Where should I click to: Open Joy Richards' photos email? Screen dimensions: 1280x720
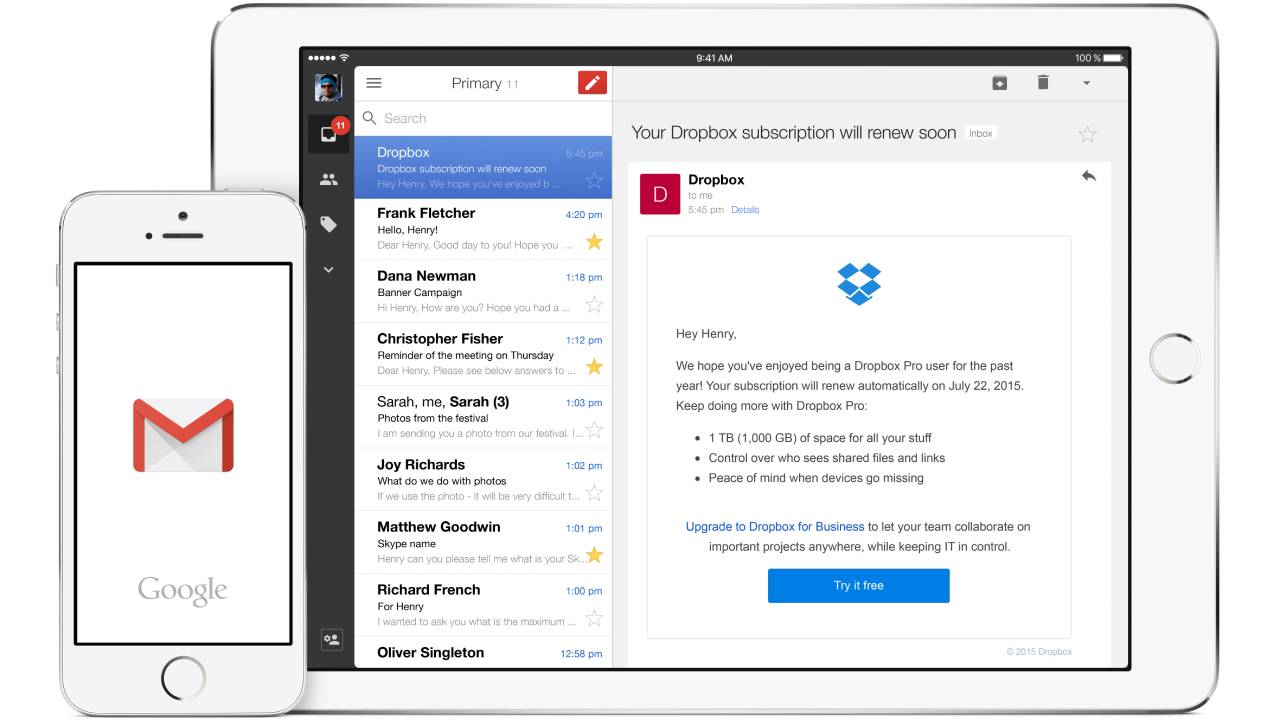point(483,480)
